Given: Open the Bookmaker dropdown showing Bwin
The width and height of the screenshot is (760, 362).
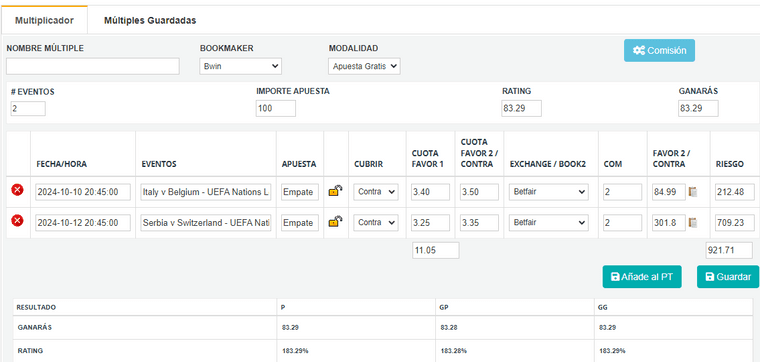Looking at the screenshot, I should 240,66.
